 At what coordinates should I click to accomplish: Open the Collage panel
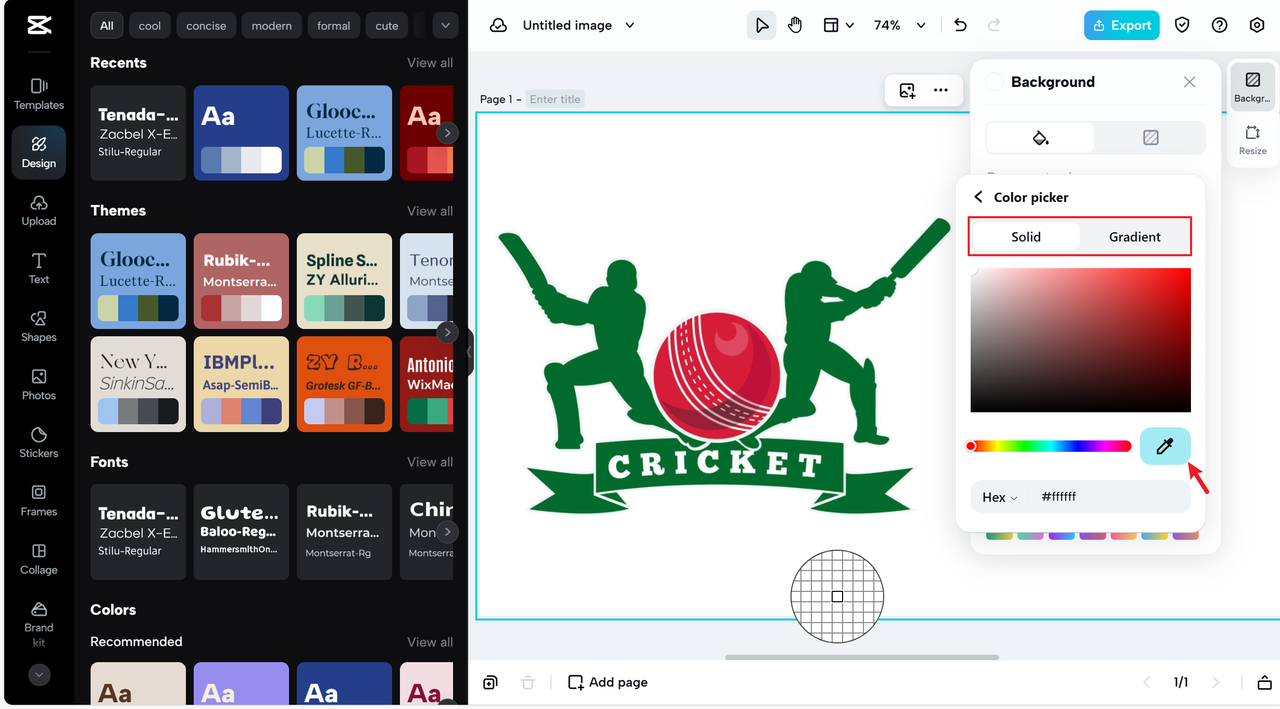pos(39,559)
